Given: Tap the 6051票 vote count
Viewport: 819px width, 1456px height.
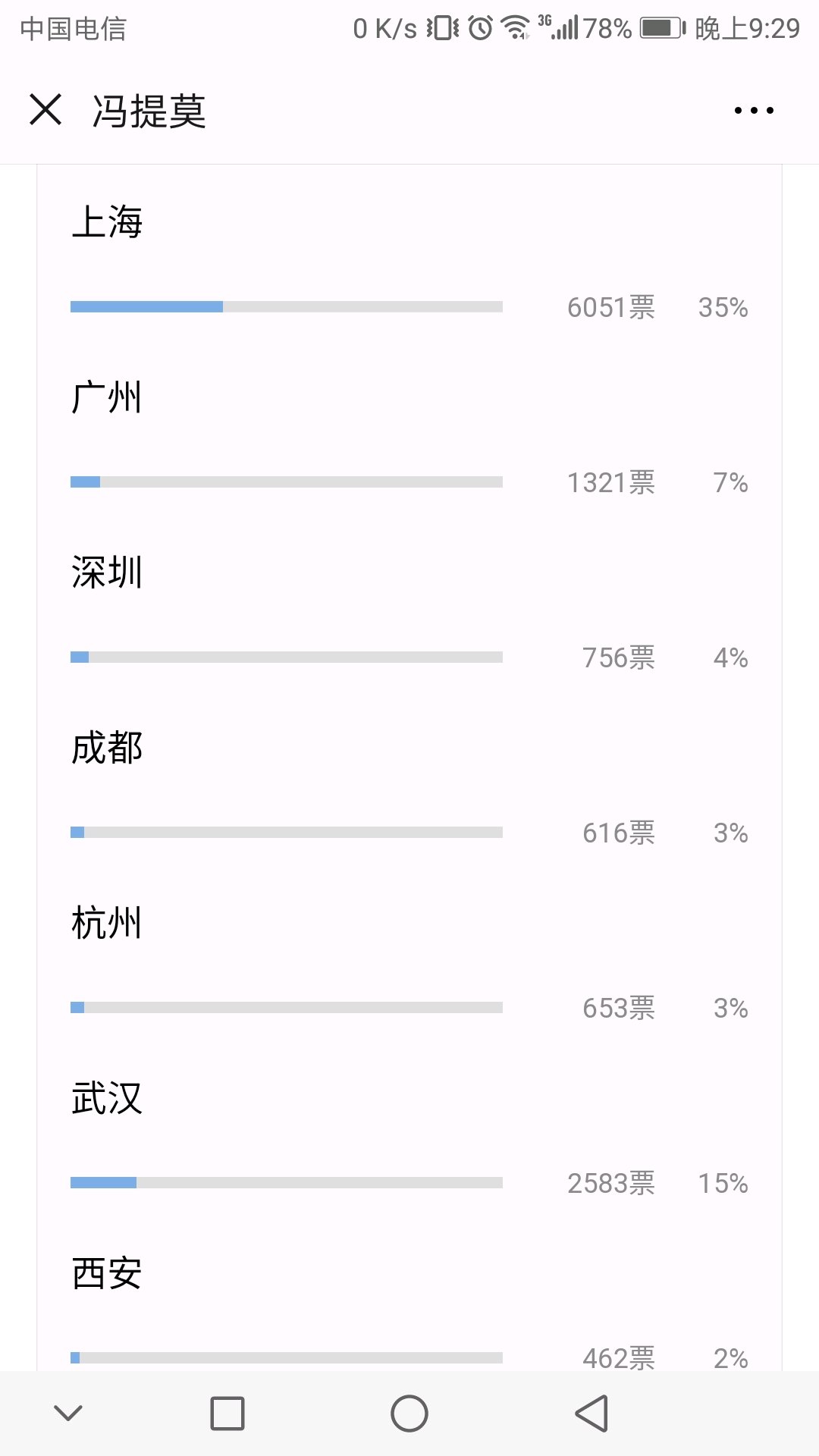Looking at the screenshot, I should (x=611, y=308).
